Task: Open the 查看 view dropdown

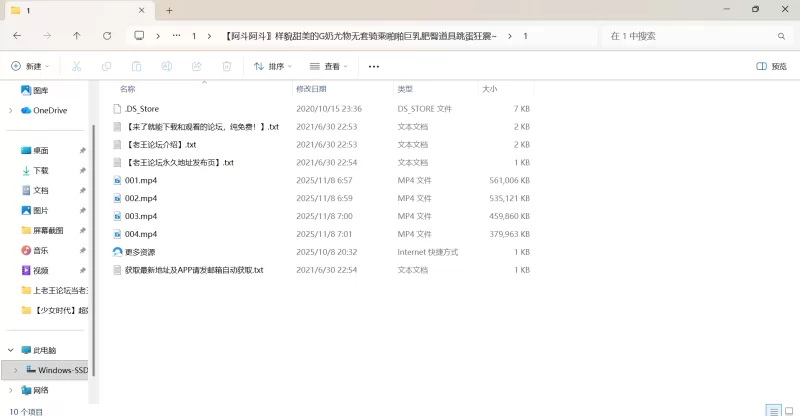Action: click(330, 67)
